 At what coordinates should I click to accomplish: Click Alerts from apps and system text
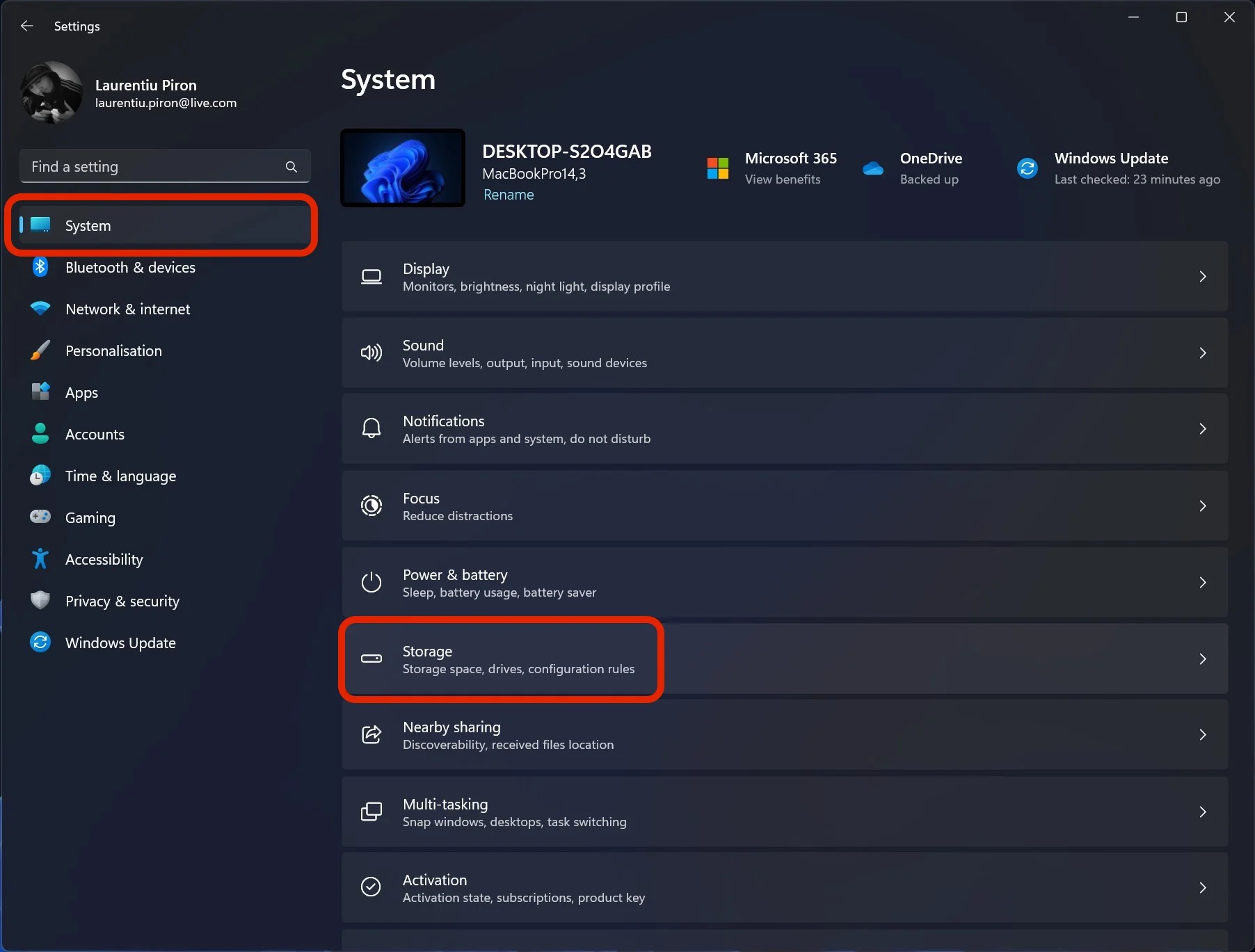click(527, 439)
